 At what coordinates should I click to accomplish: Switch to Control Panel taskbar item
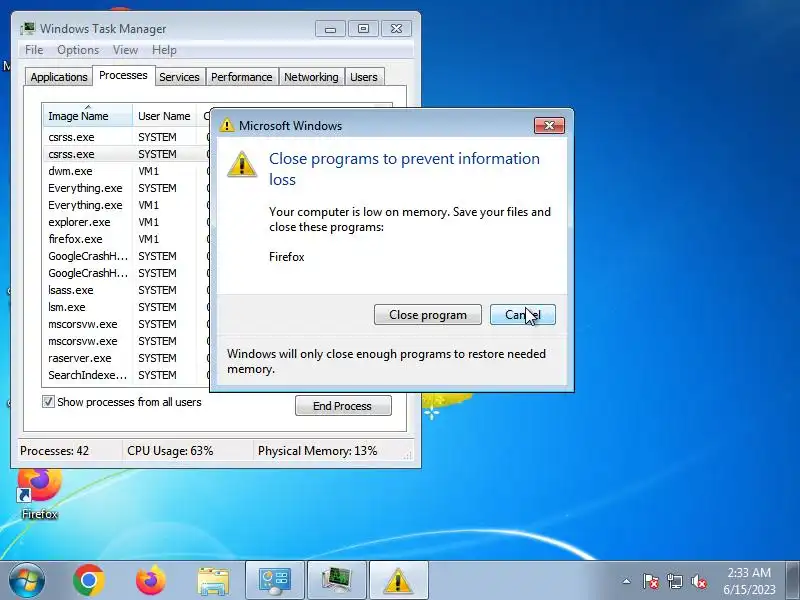[275, 581]
